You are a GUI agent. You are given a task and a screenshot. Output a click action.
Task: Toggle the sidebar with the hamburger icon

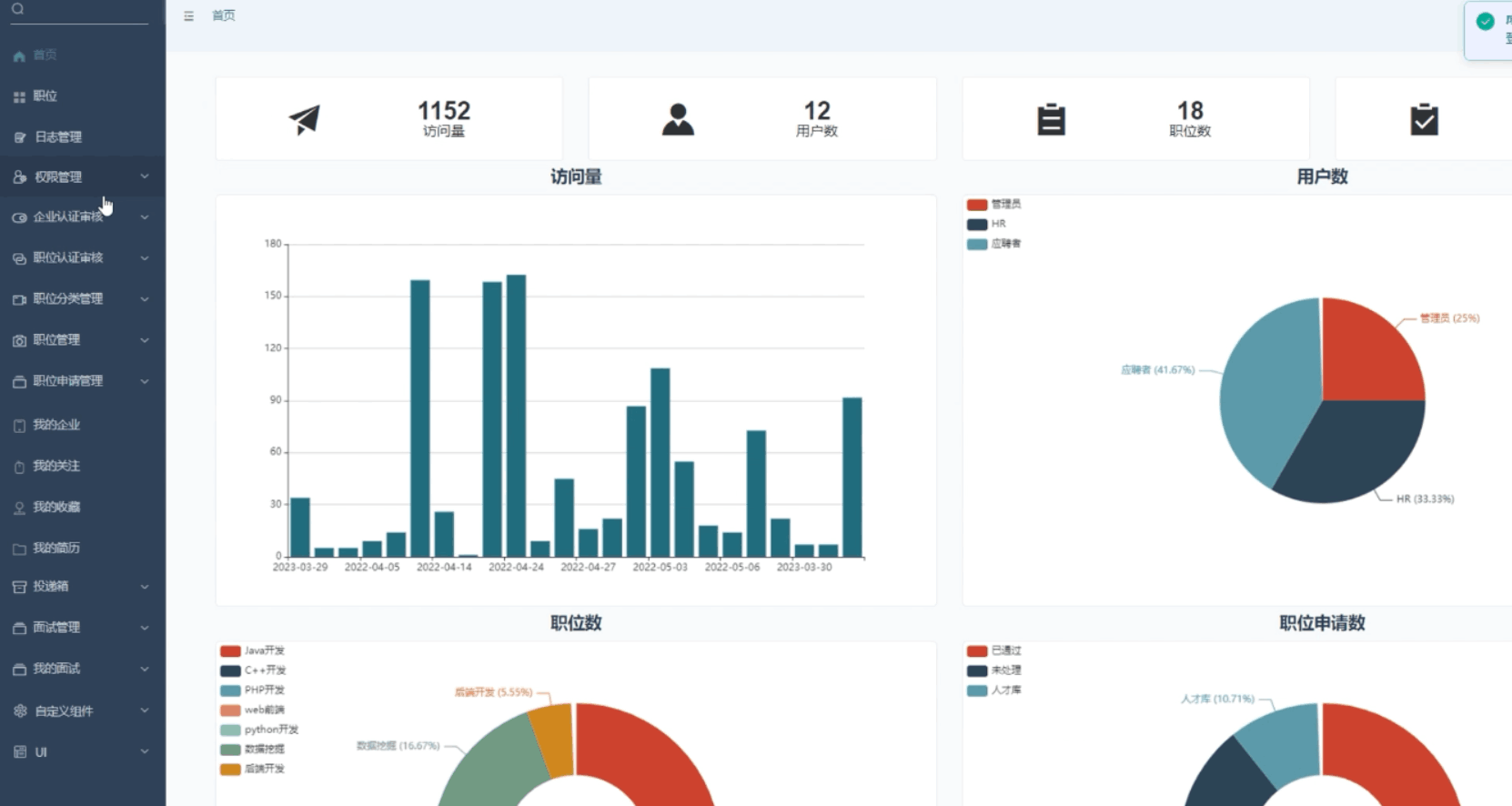188,16
